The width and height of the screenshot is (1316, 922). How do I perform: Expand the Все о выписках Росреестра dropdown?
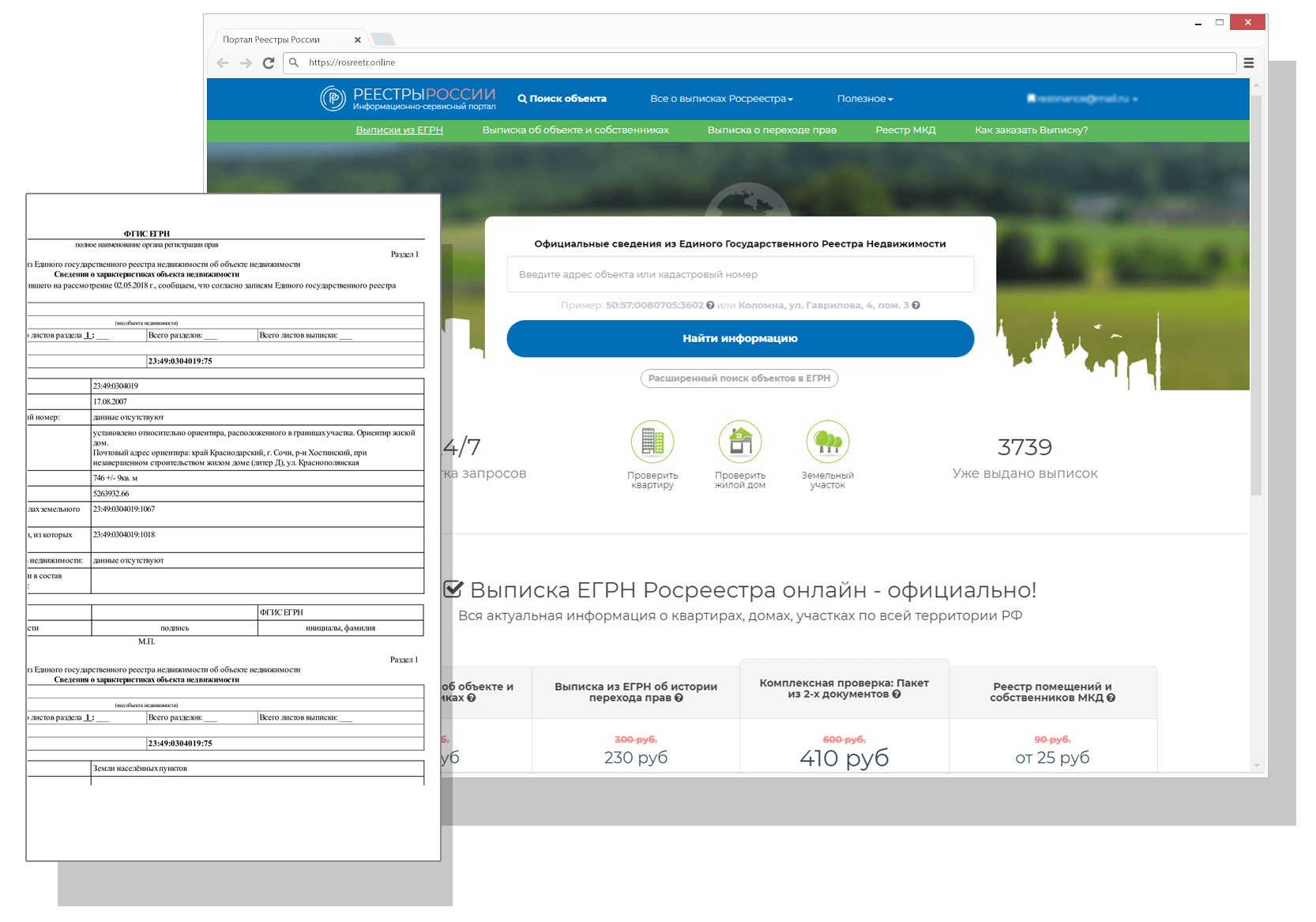(x=721, y=99)
